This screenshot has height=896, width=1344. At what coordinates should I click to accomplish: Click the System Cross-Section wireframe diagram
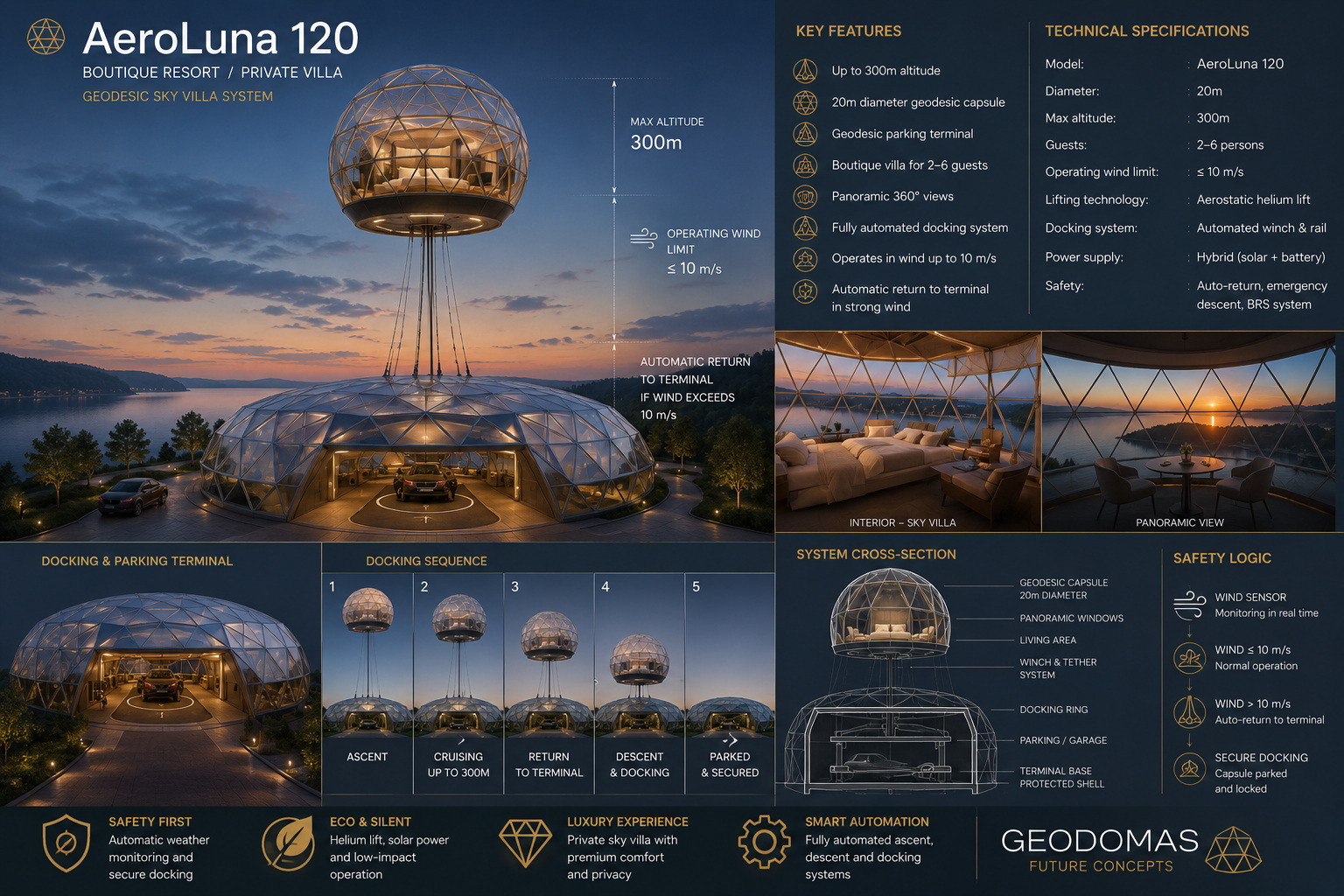tap(890, 681)
